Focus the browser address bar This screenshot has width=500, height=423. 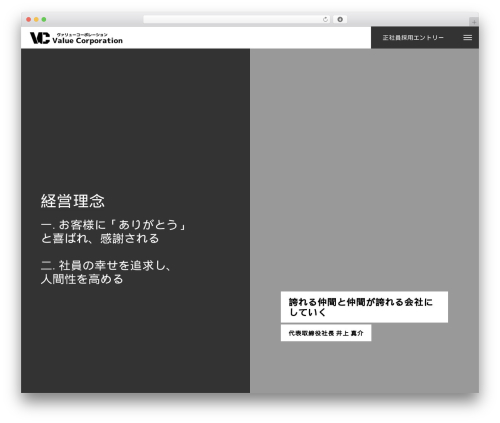click(x=237, y=19)
